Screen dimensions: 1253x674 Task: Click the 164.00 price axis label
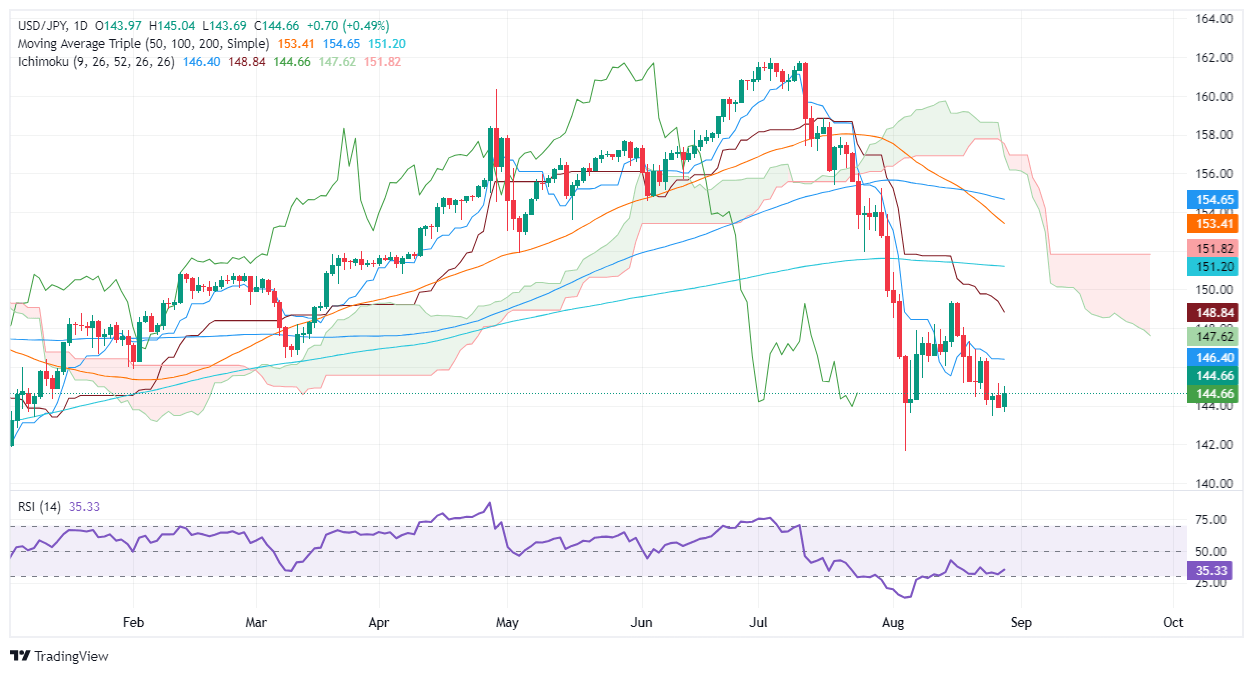pyautogui.click(x=1210, y=19)
